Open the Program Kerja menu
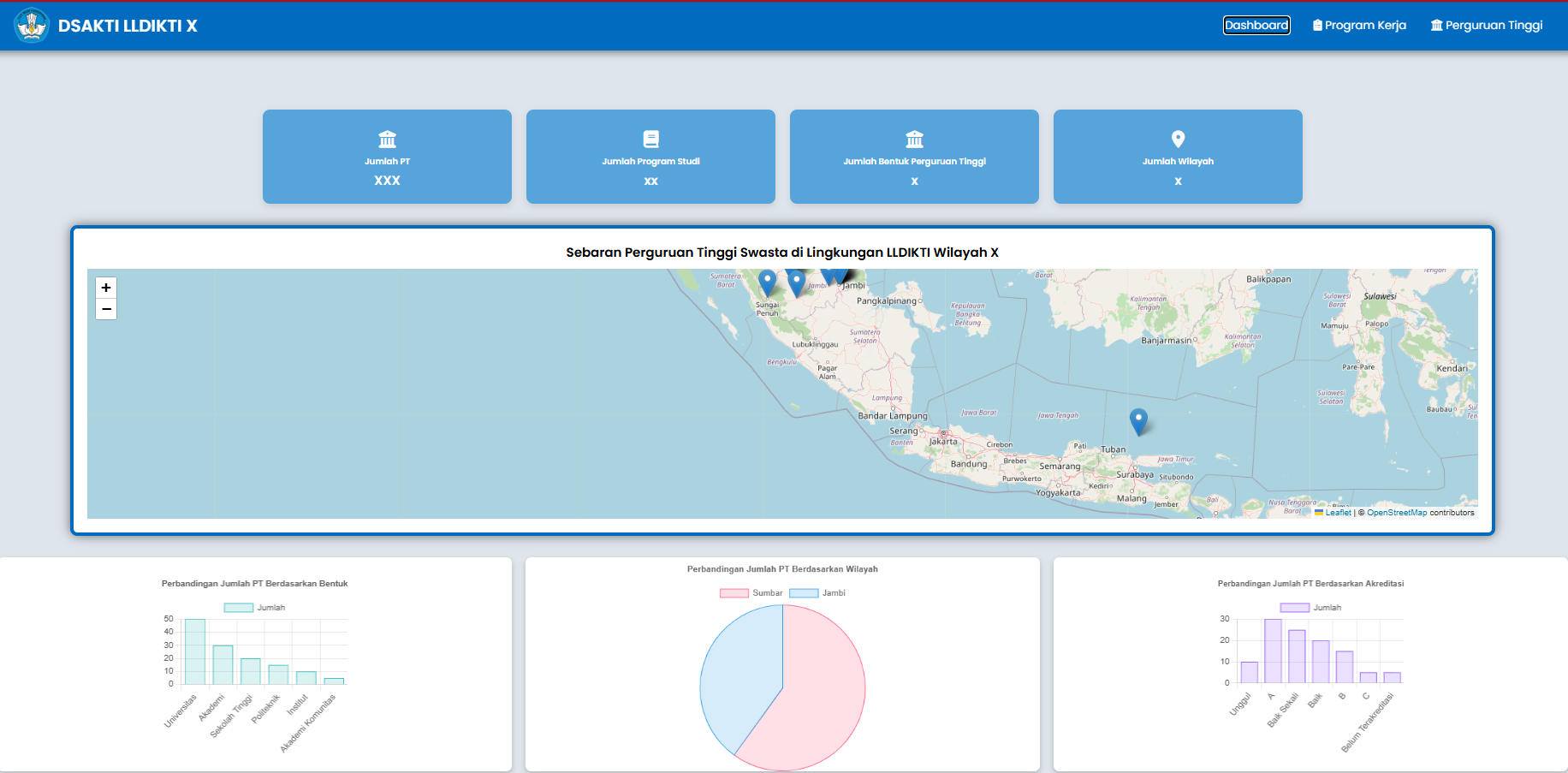The image size is (1568, 773). (x=1359, y=26)
